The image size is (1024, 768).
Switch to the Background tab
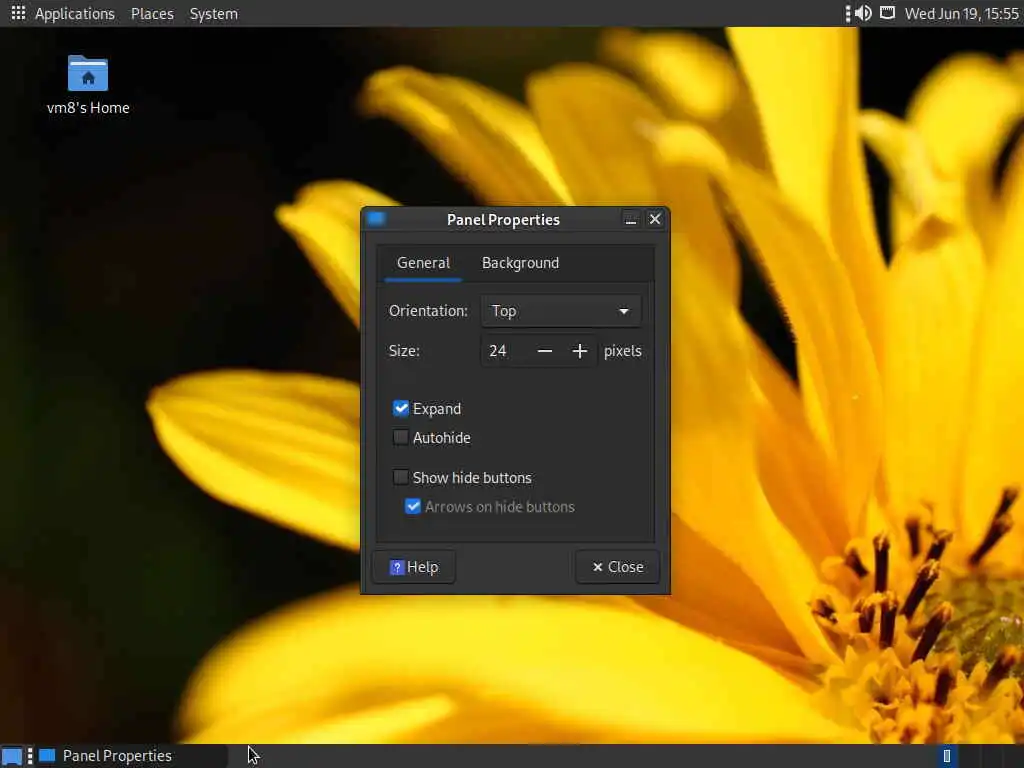(520, 263)
